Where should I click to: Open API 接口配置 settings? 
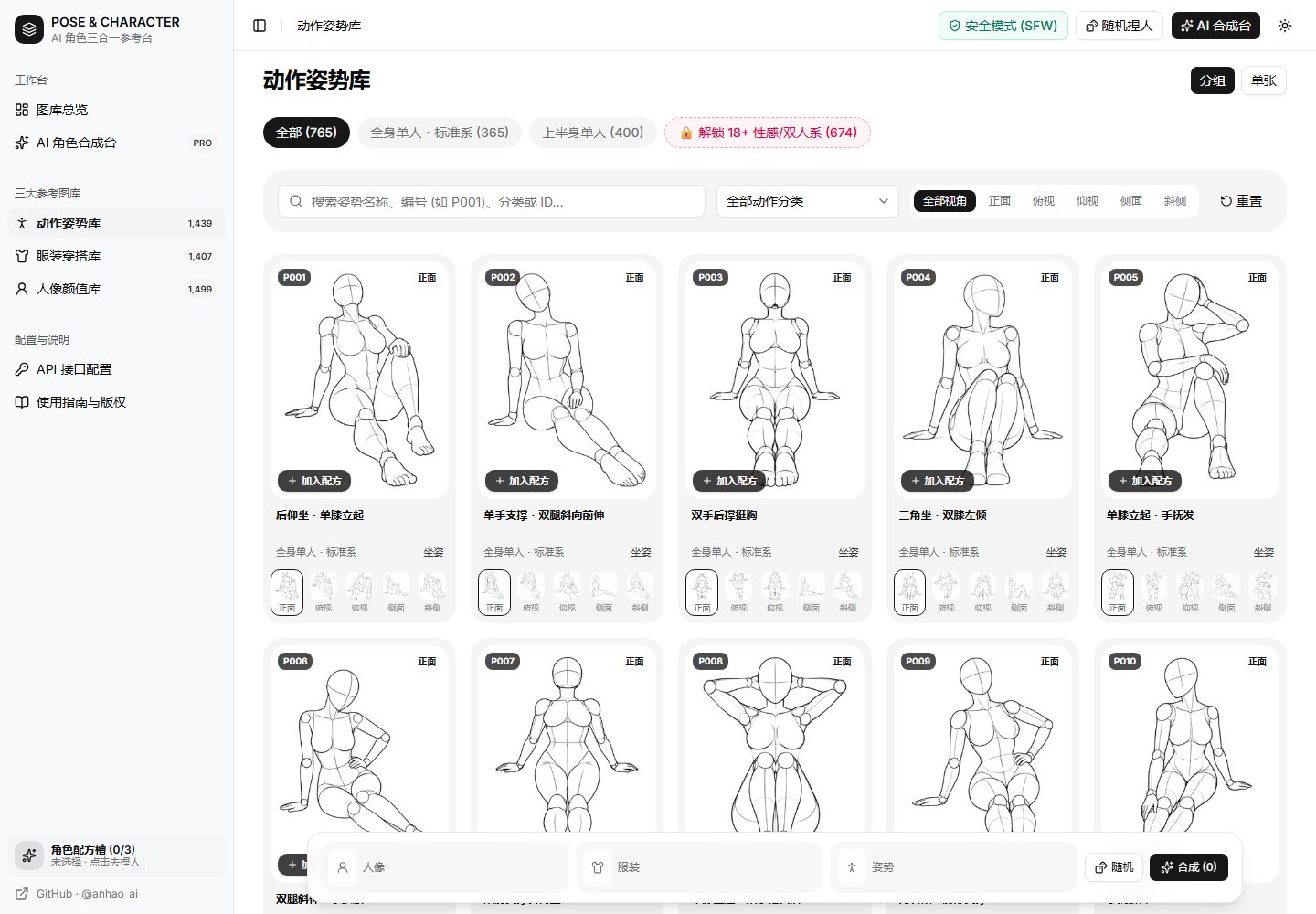[x=116, y=369]
